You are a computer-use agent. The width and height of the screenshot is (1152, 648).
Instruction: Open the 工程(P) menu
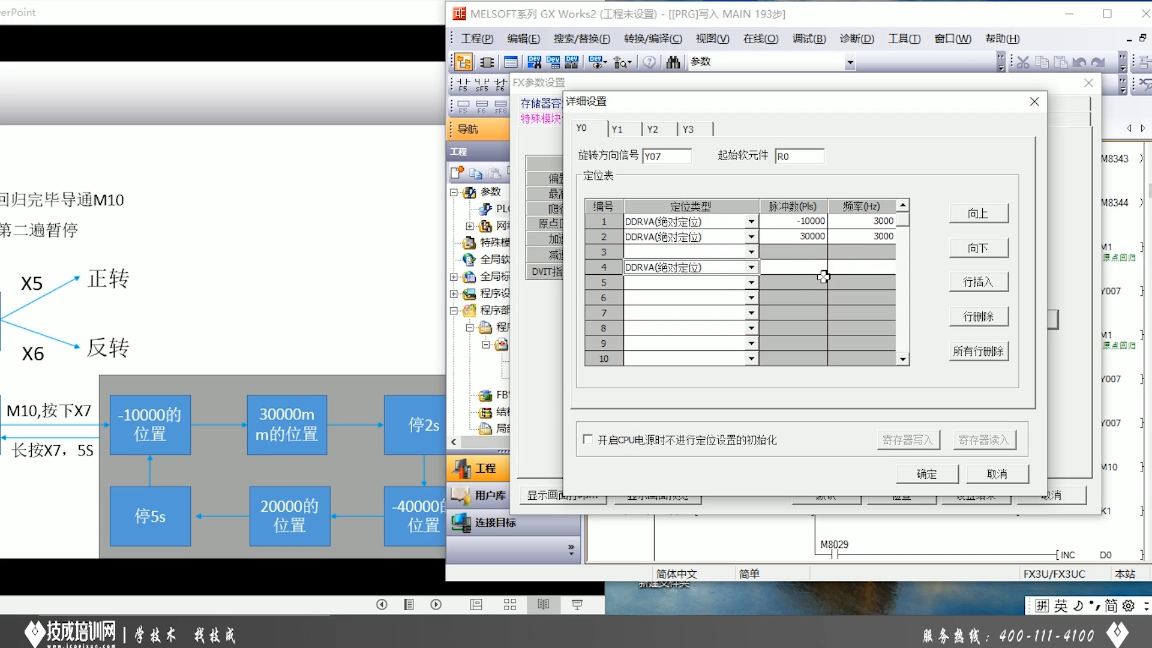(477, 39)
